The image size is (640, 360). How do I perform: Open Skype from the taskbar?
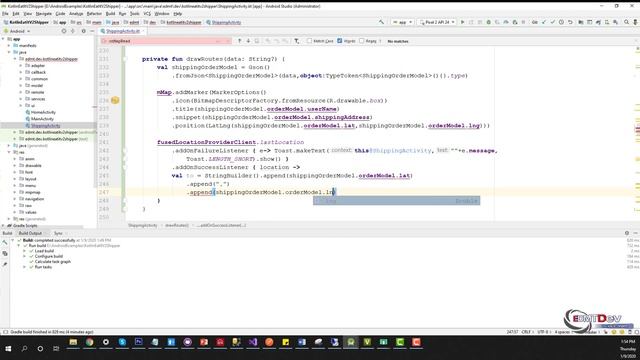pos(122,342)
